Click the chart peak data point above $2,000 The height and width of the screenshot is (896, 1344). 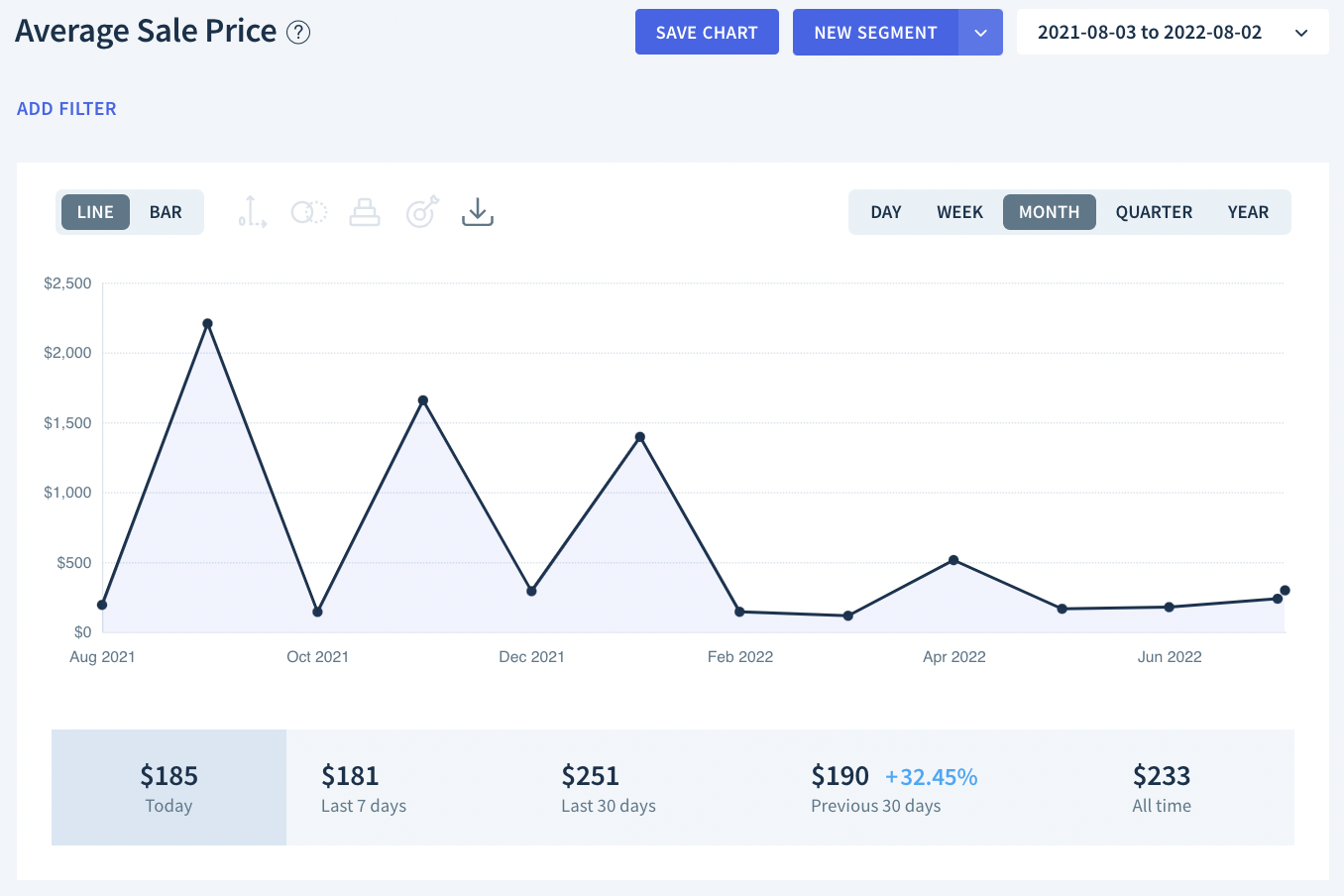(207, 324)
